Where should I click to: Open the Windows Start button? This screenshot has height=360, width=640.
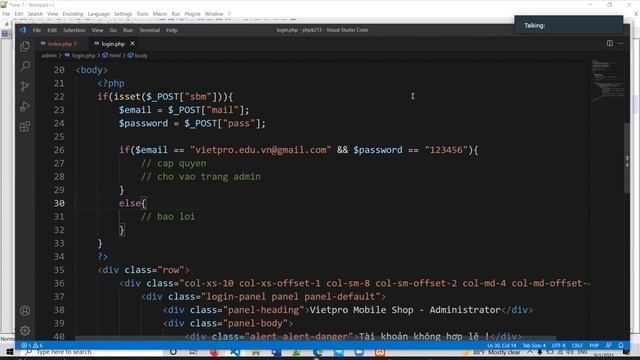pyautogui.click(x=9, y=352)
